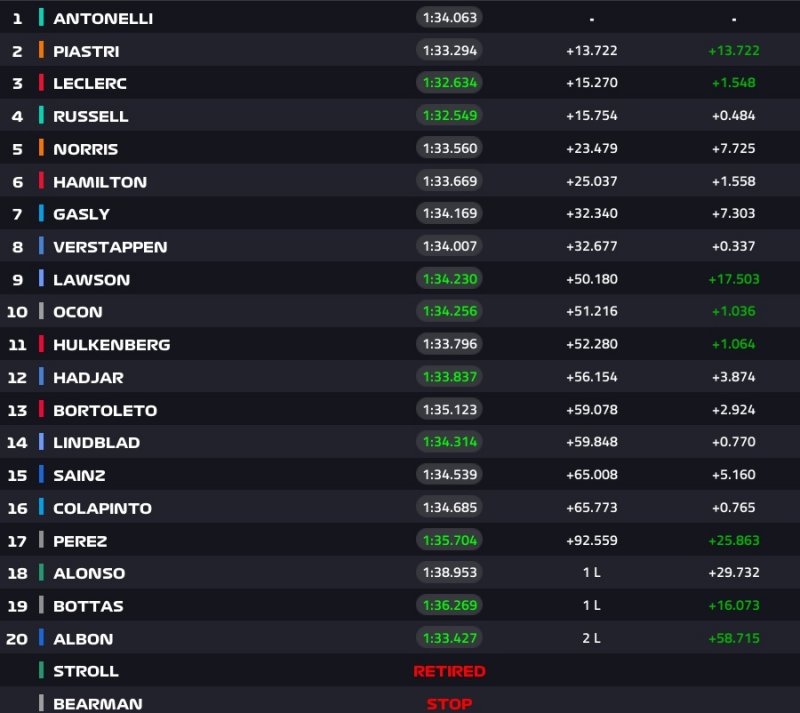This screenshot has height=713, width=800.
Task: Click the red RETIRED status for Stroll
Action: point(449,671)
